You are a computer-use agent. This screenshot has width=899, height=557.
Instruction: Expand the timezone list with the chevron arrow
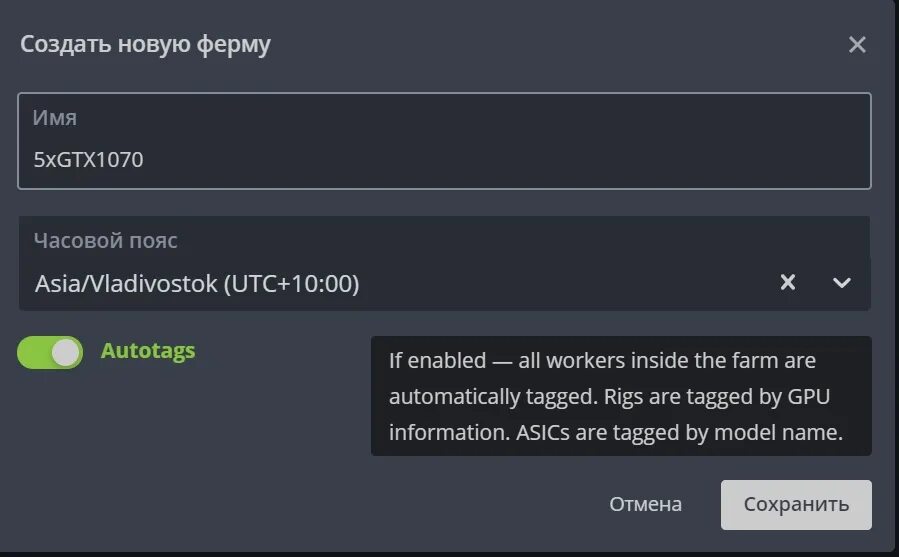(841, 283)
